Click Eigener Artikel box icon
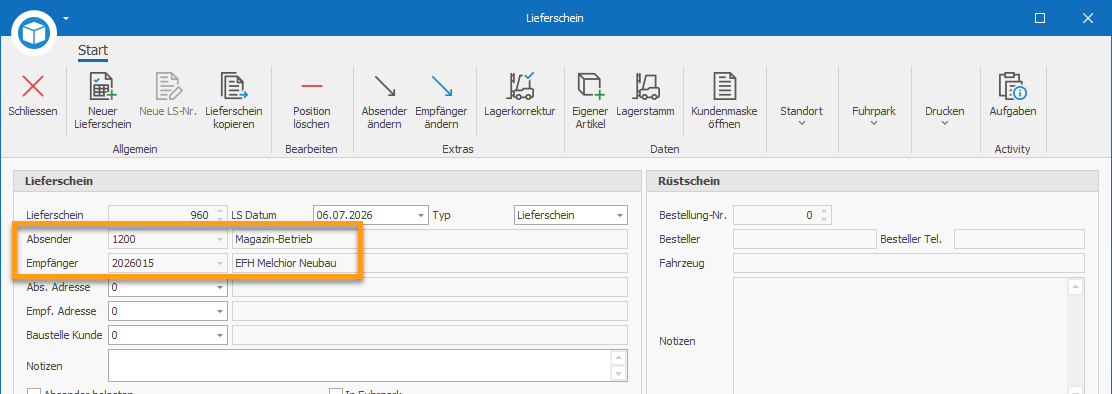 pos(590,86)
